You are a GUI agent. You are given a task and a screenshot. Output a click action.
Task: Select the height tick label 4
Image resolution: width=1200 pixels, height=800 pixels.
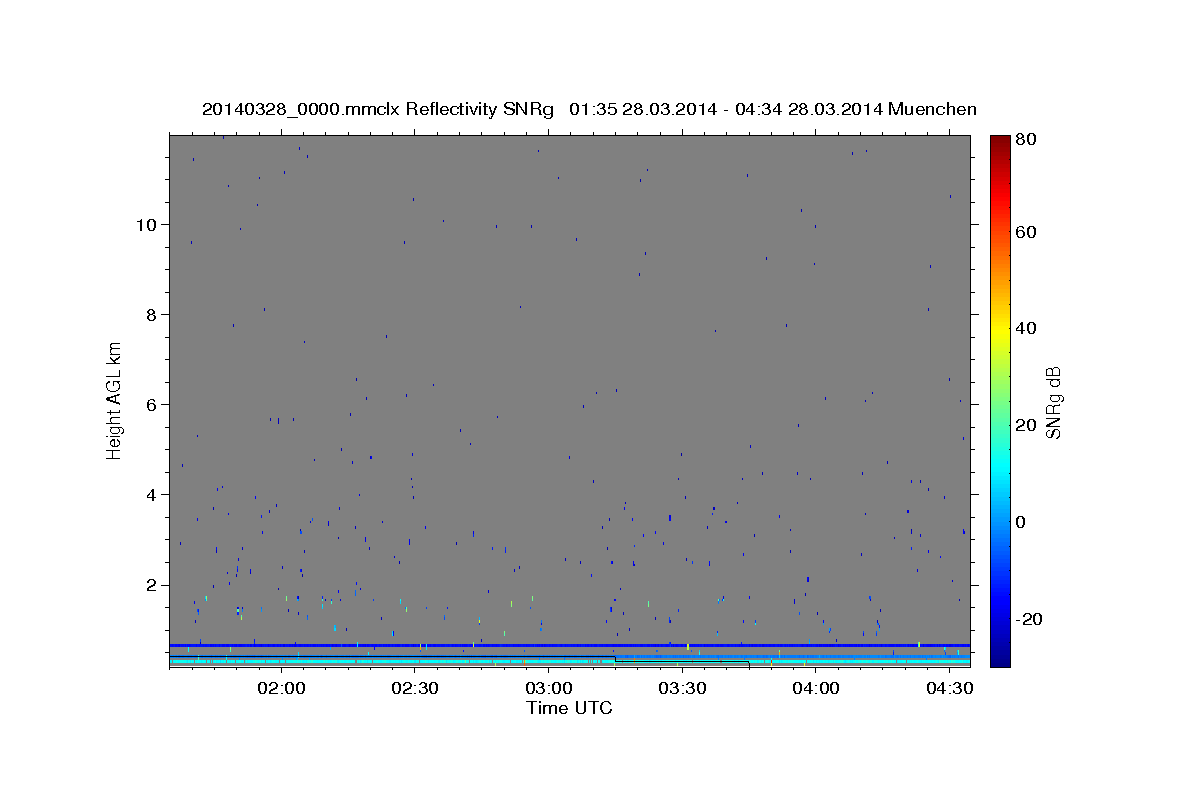coord(150,494)
